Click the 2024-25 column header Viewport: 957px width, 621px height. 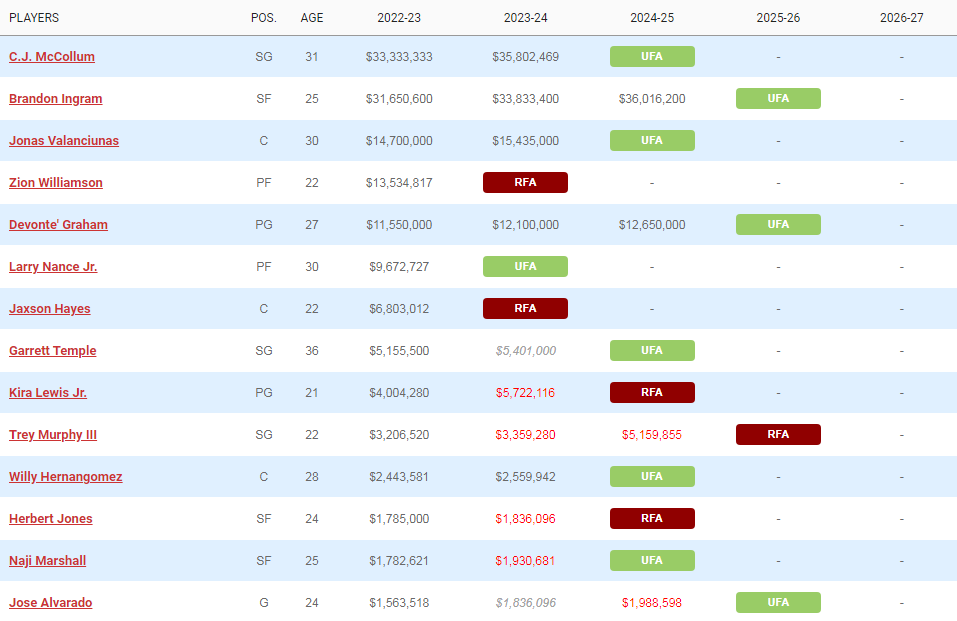(652, 18)
